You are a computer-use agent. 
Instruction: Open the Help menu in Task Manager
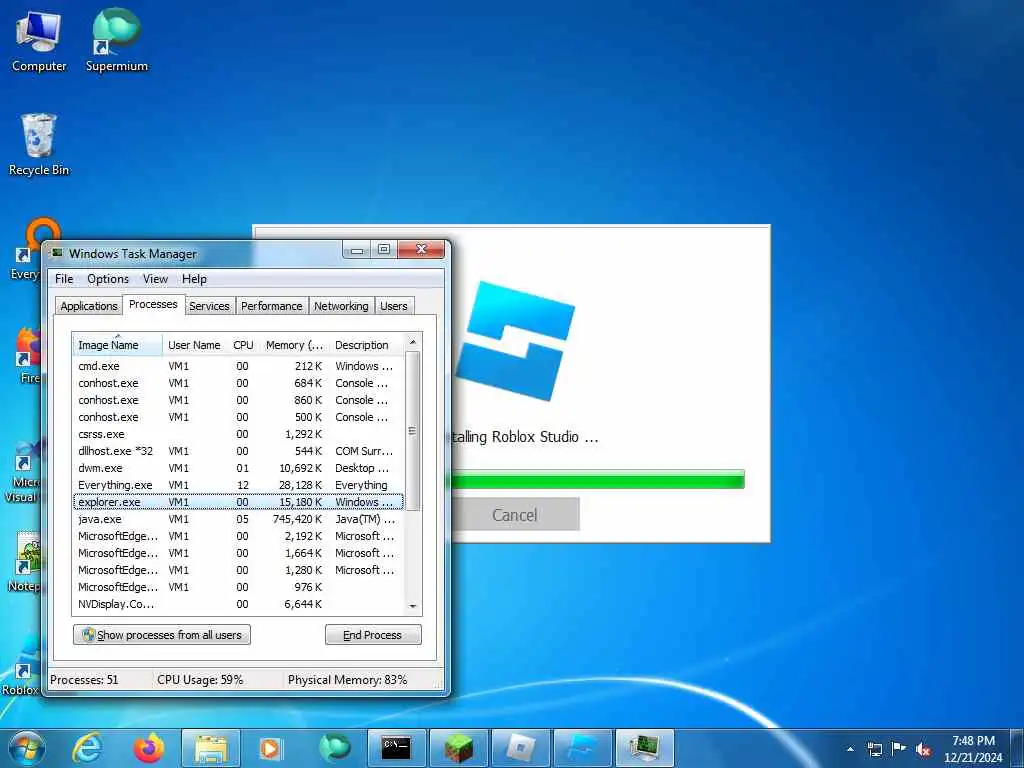click(x=194, y=279)
